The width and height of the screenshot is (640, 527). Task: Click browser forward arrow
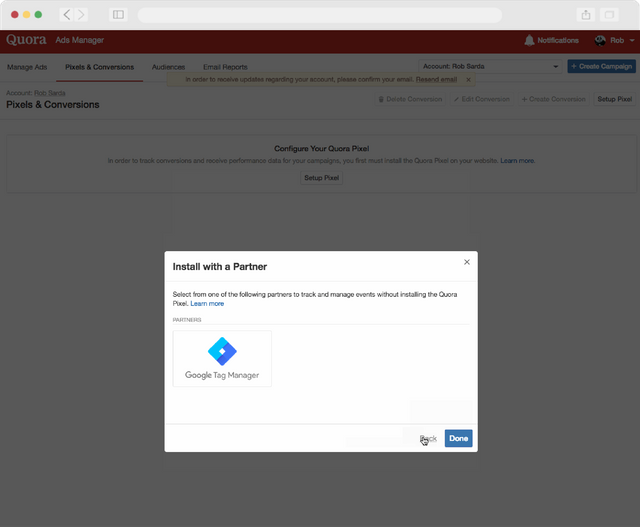81,15
